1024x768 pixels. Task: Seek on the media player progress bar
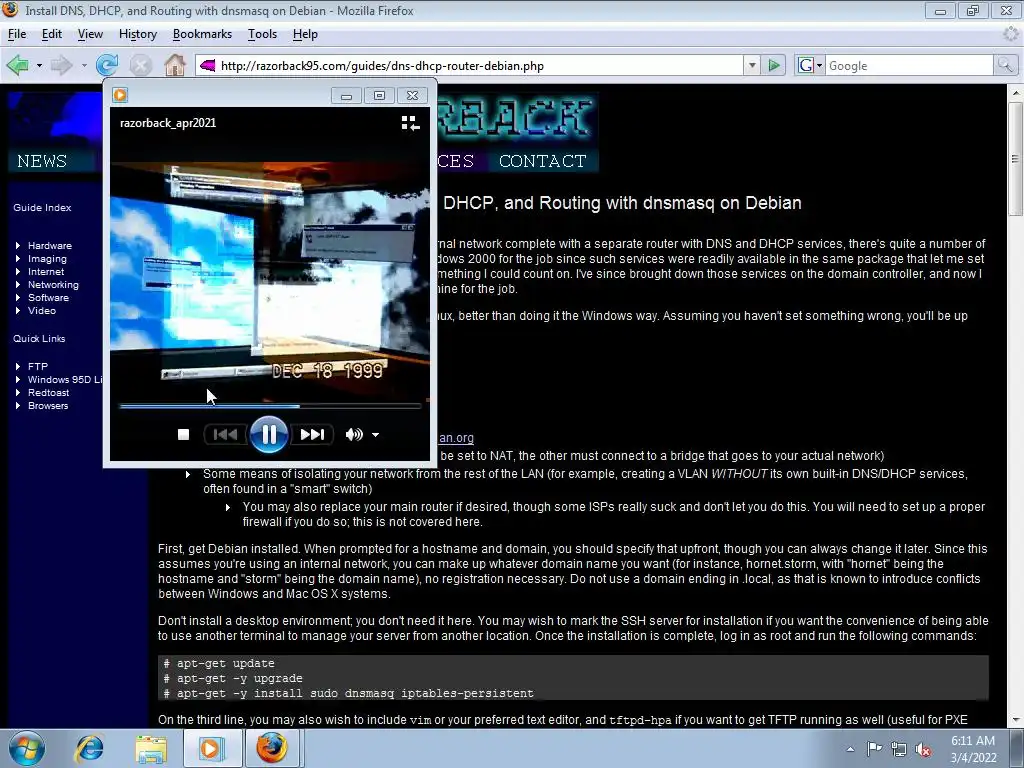click(270, 406)
